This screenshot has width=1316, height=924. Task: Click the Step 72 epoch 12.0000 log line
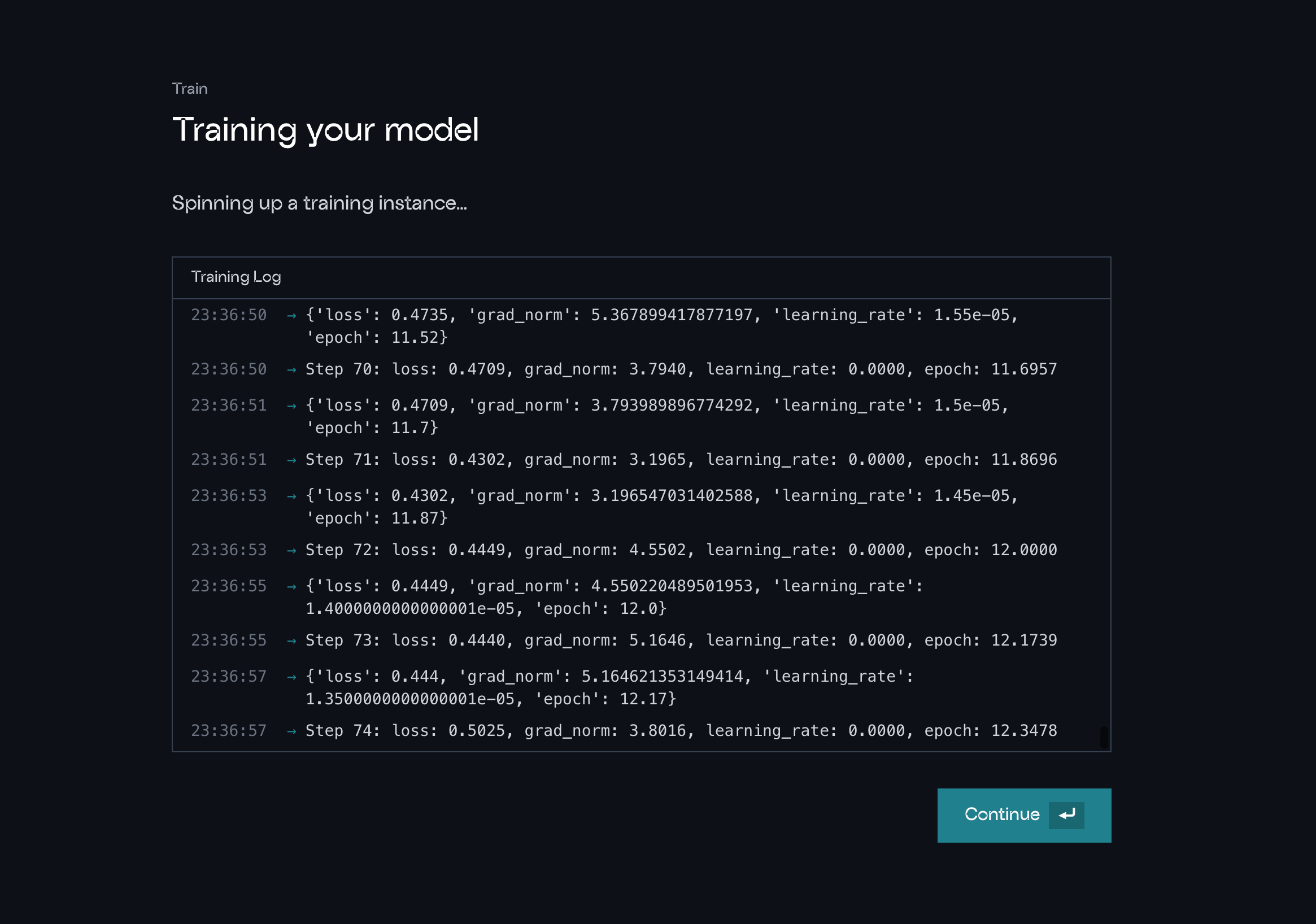point(681,550)
